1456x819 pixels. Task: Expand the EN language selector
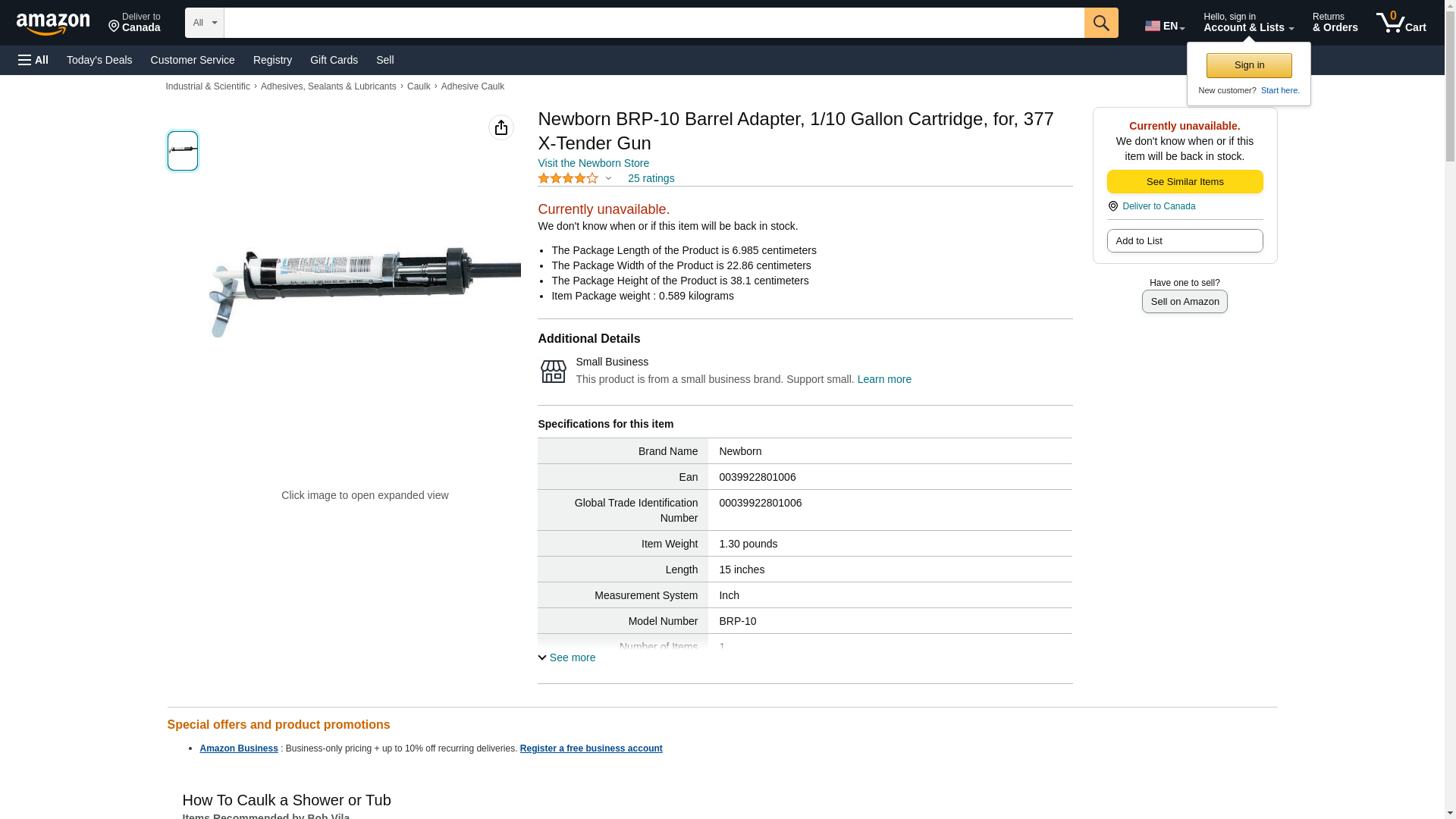pos(1164,26)
